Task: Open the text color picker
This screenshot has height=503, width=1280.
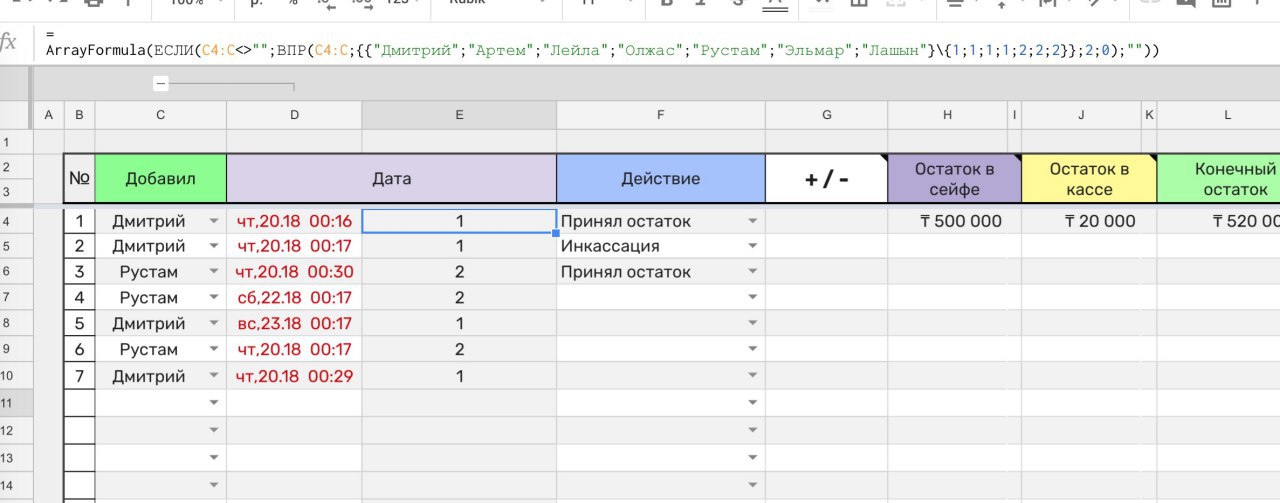Action: coord(773,3)
